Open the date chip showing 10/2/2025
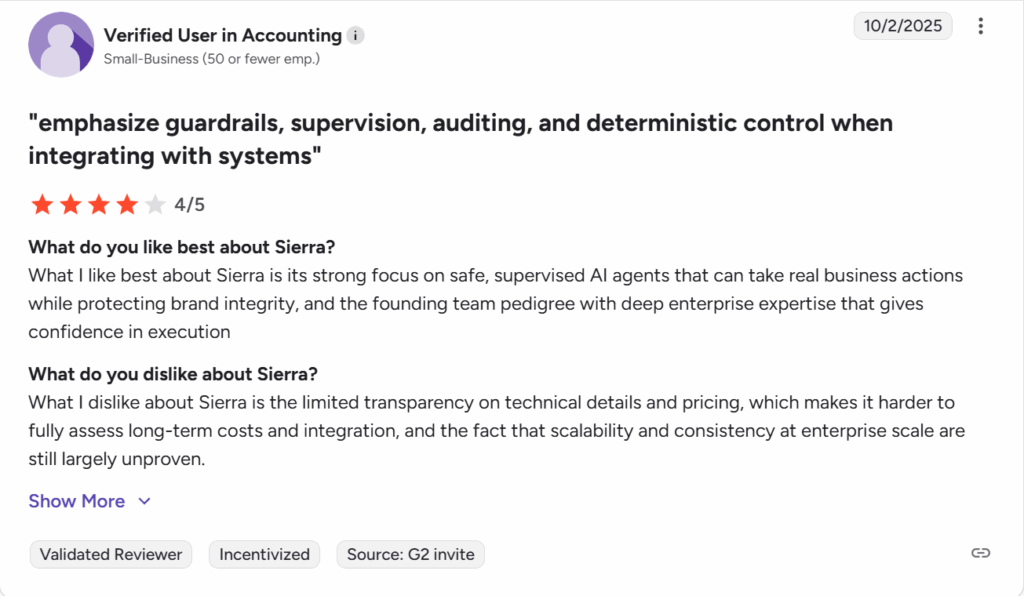Viewport: 1024px width, 596px height. (902, 26)
